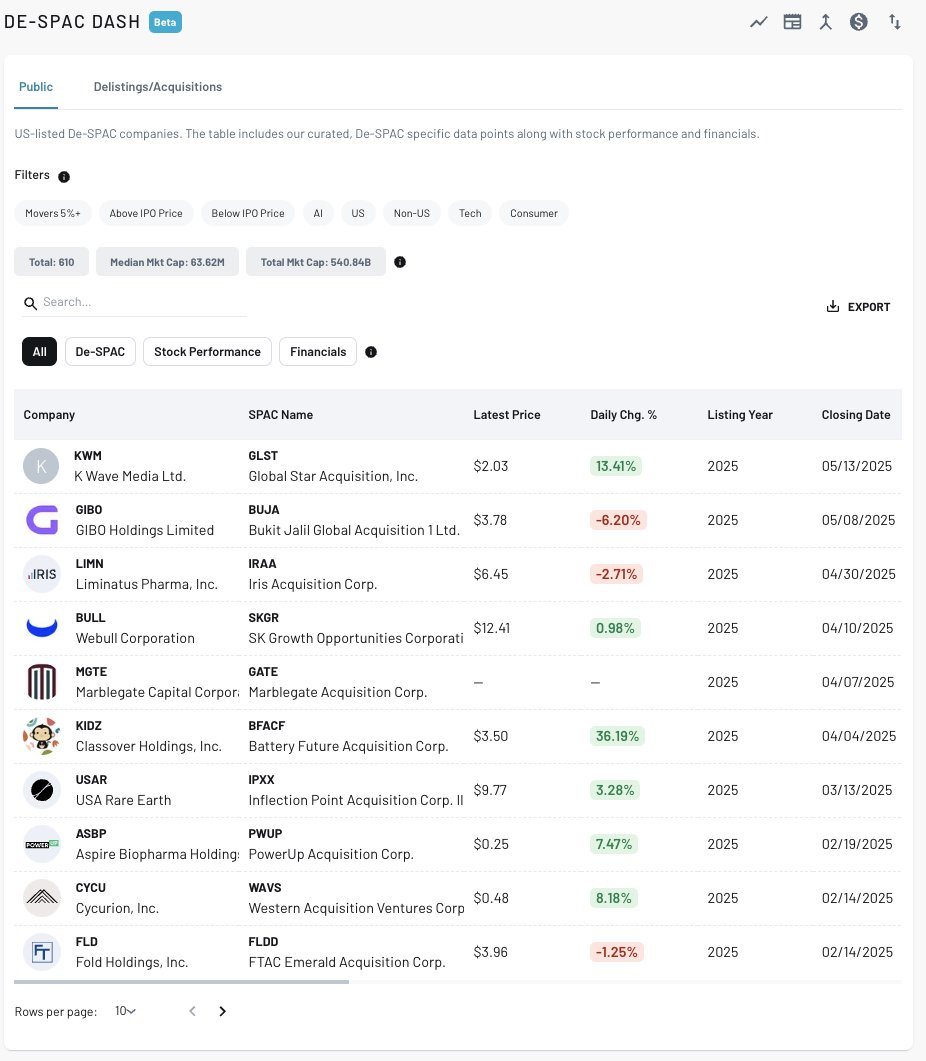This screenshot has height=1061, width=926.
Task: Toggle the Below IPO Price filter
Action: pyautogui.click(x=248, y=213)
